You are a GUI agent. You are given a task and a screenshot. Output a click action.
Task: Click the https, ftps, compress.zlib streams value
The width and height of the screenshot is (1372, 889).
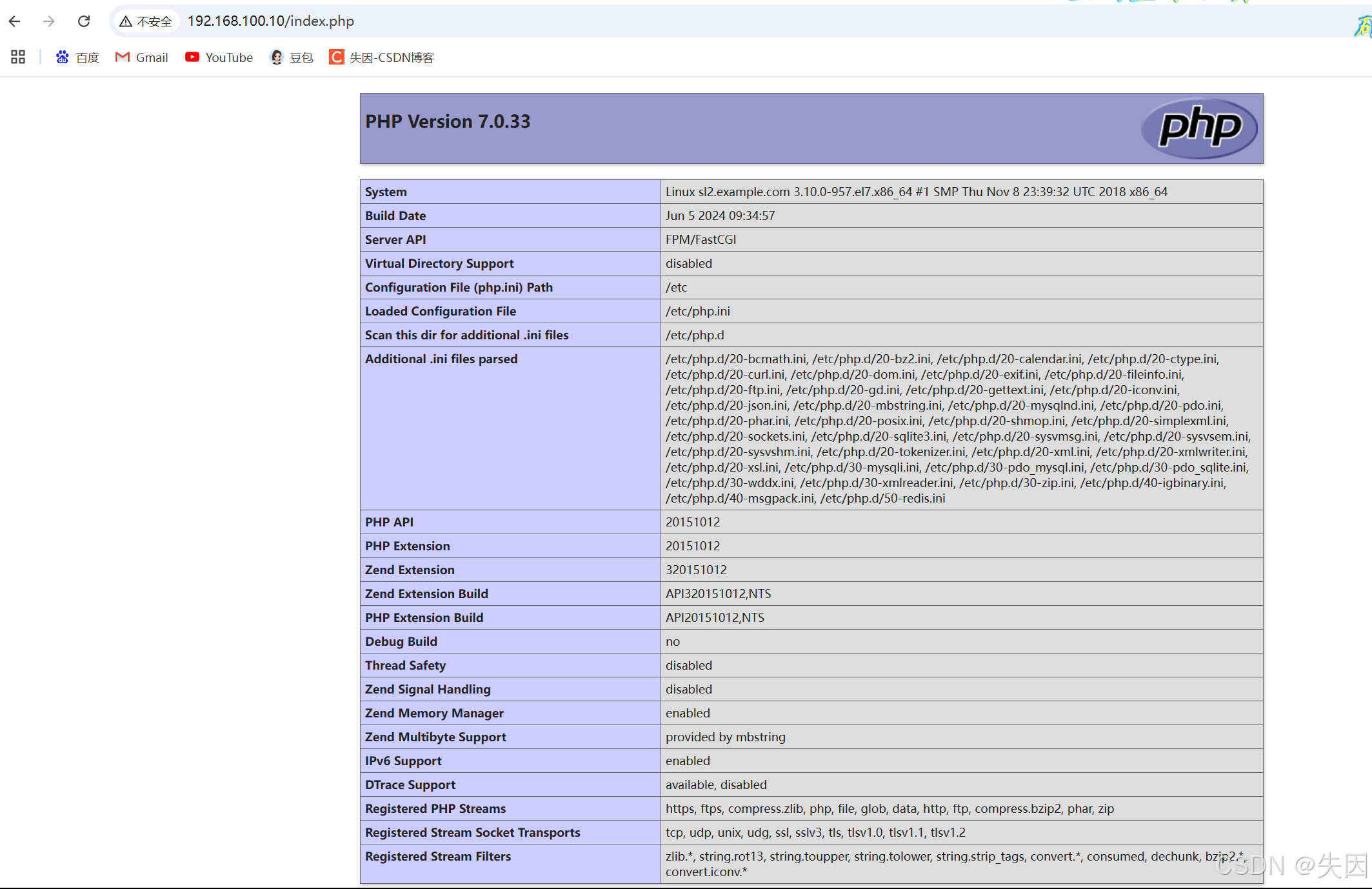(x=890, y=808)
